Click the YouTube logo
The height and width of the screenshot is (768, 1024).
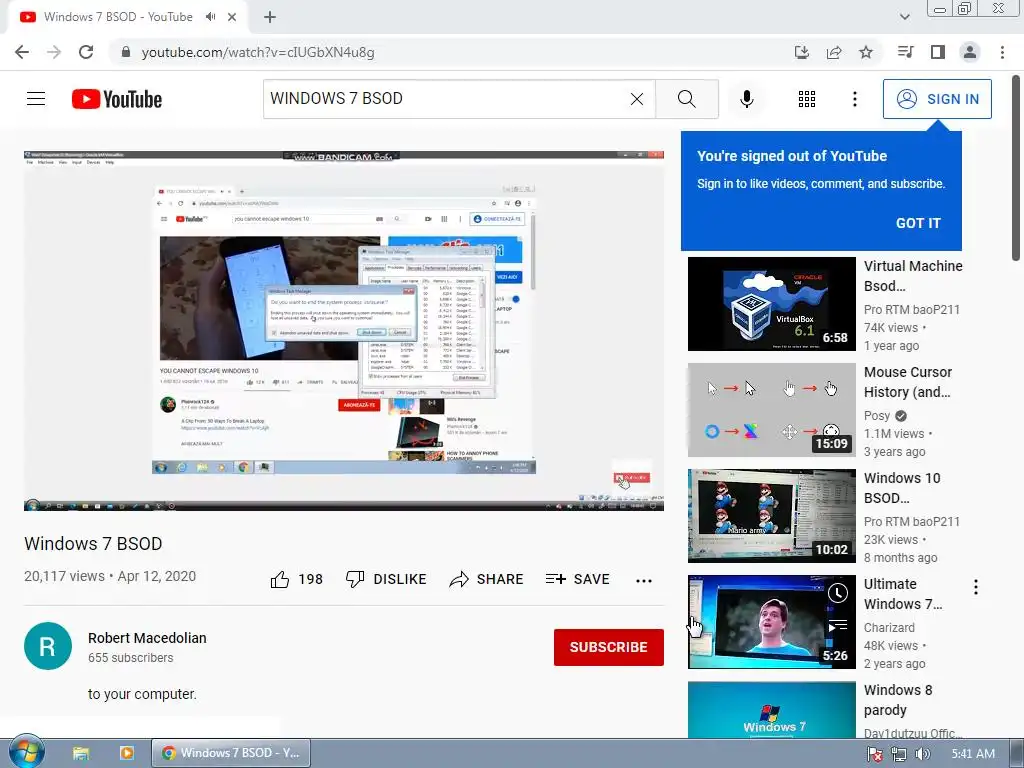(x=117, y=99)
